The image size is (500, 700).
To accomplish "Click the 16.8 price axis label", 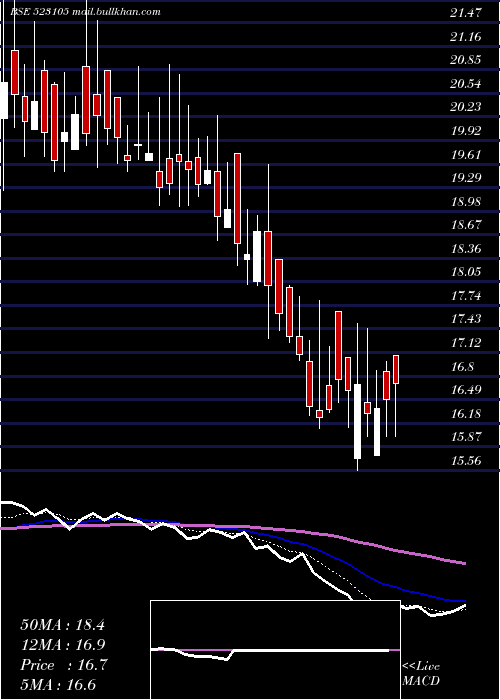I will pyautogui.click(x=462, y=367).
